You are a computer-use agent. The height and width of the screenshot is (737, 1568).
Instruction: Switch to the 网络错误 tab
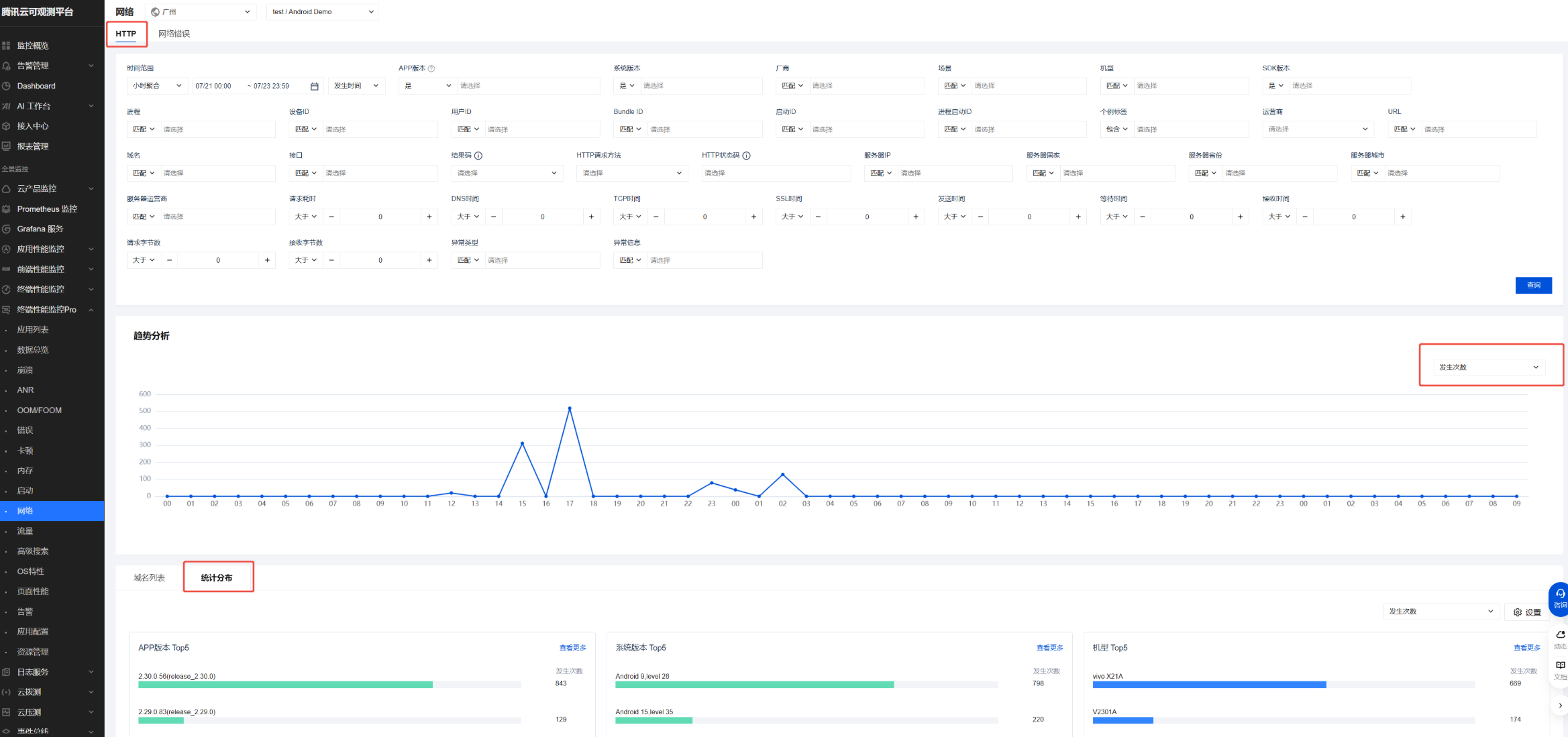174,34
